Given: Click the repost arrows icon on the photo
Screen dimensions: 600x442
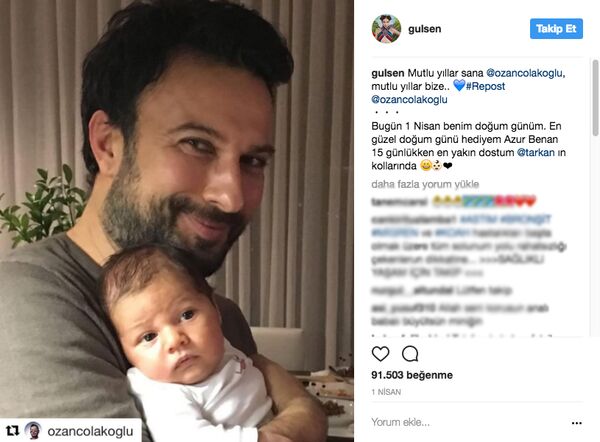Looking at the screenshot, I should tap(13, 431).
